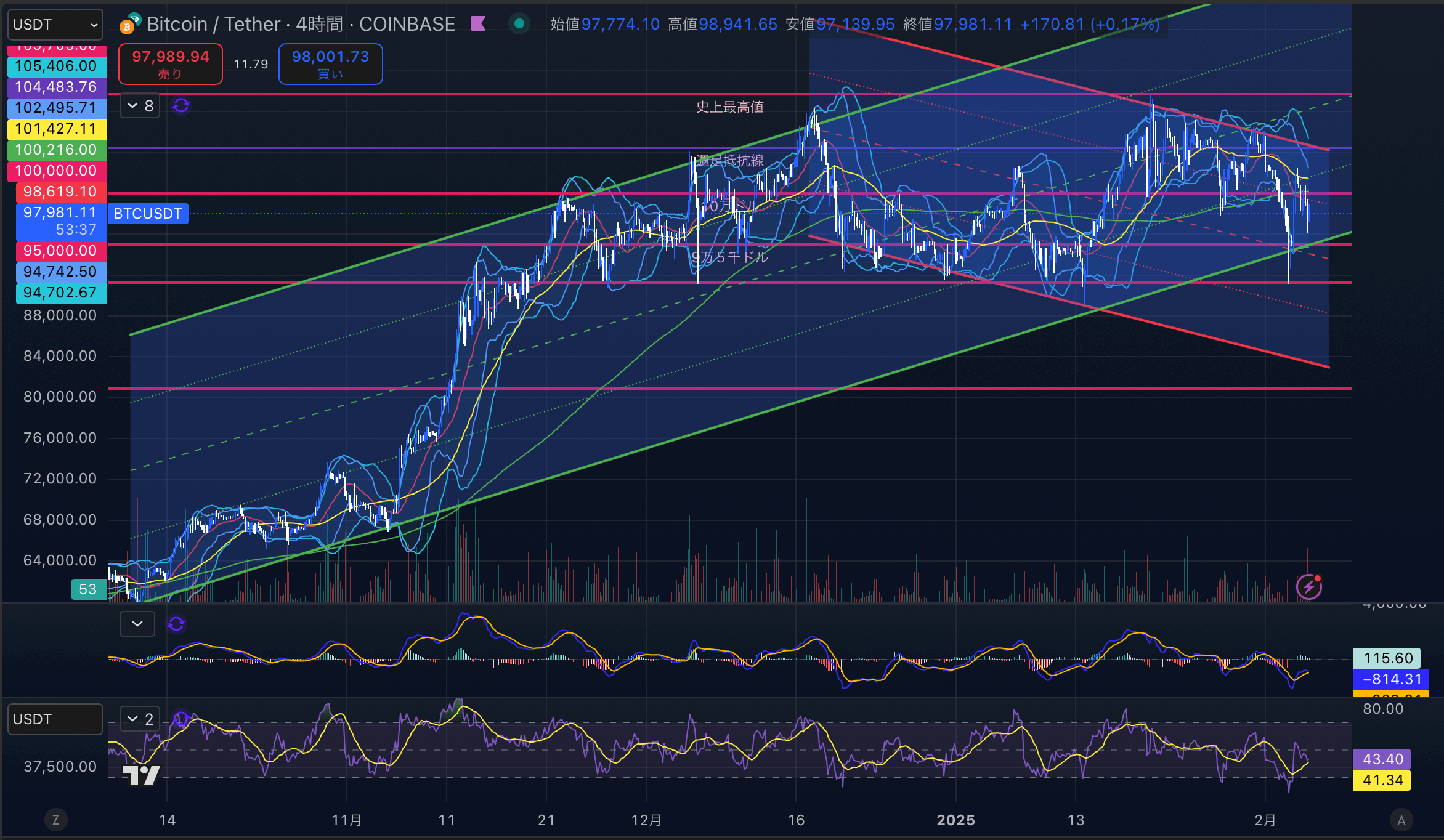Click RSI value label 41.34

click(1382, 780)
